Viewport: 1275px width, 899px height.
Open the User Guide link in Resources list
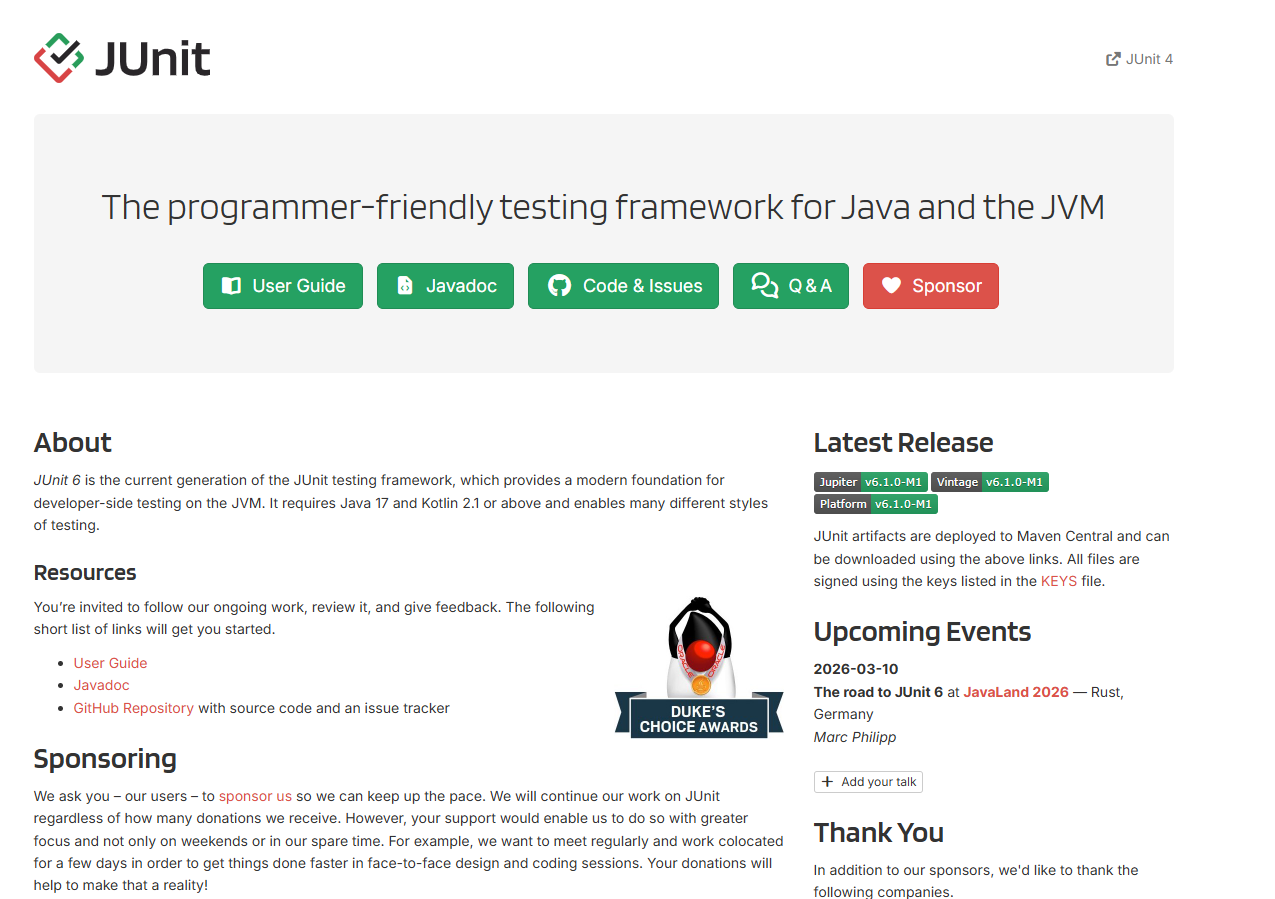(x=110, y=663)
